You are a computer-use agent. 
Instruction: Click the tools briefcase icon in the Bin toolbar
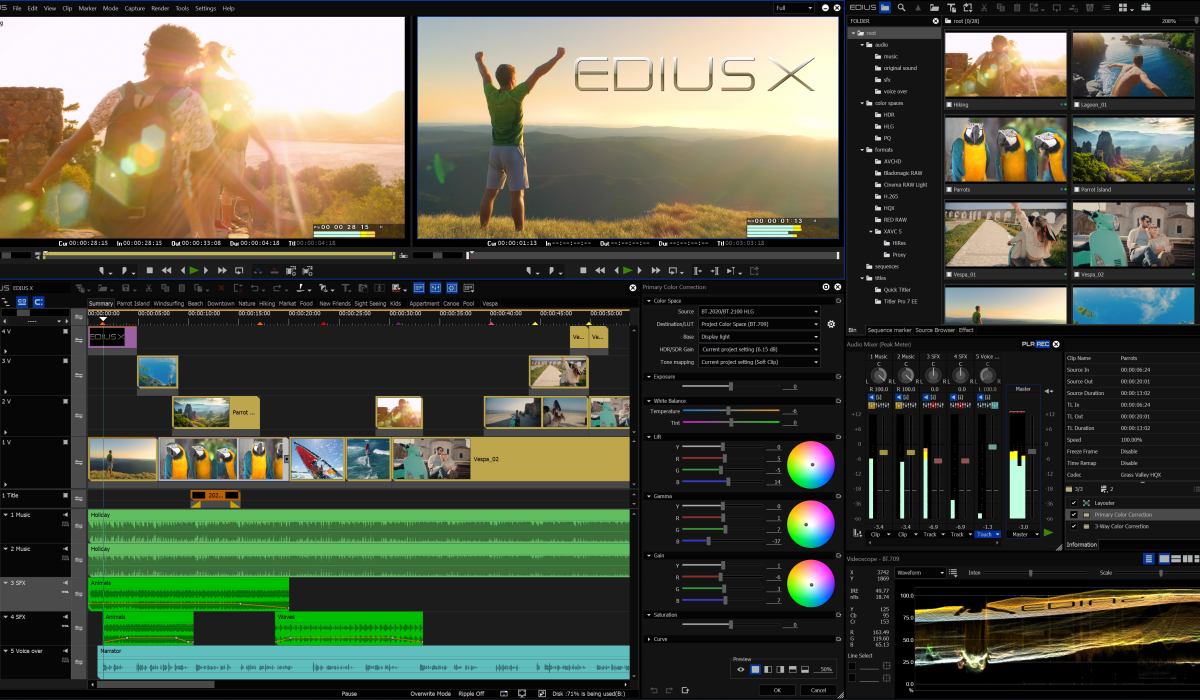point(1146,7)
